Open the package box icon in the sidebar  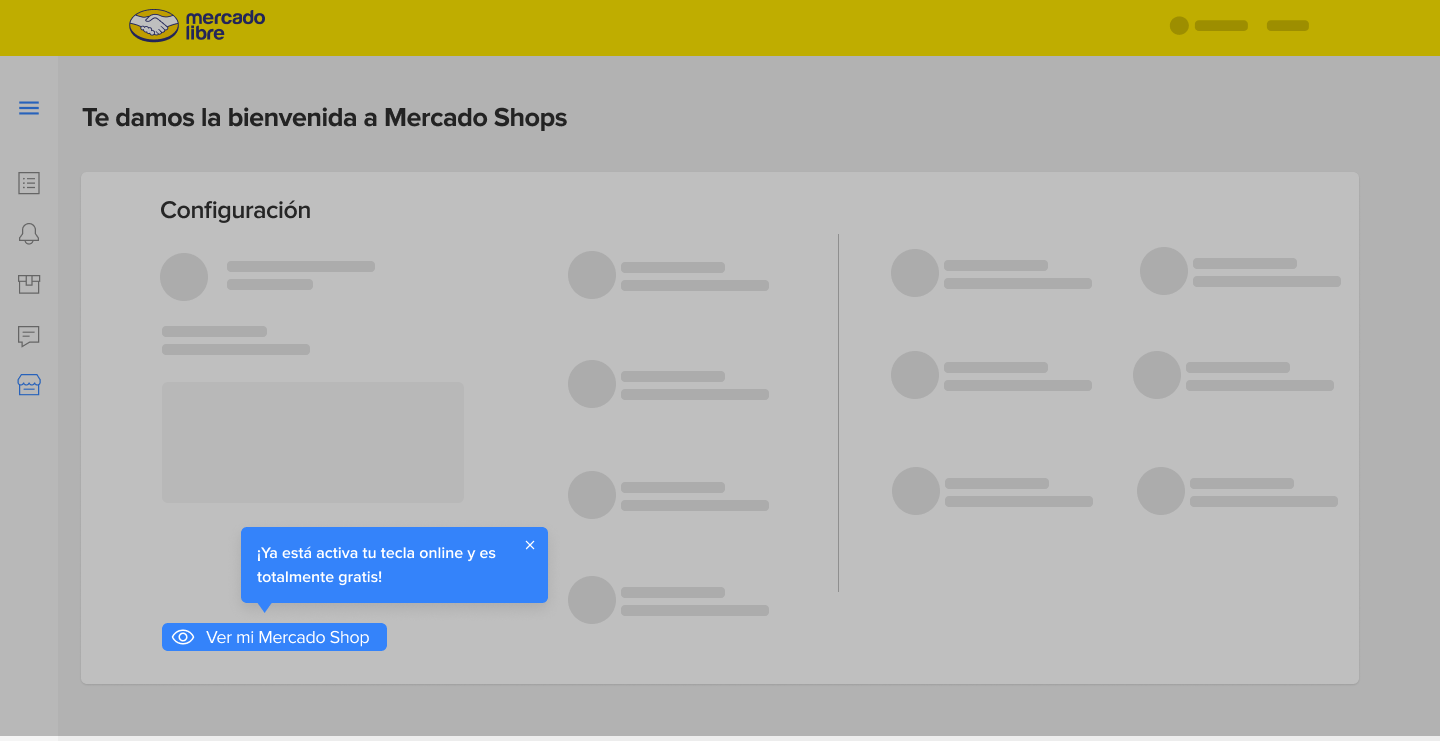pos(29,285)
